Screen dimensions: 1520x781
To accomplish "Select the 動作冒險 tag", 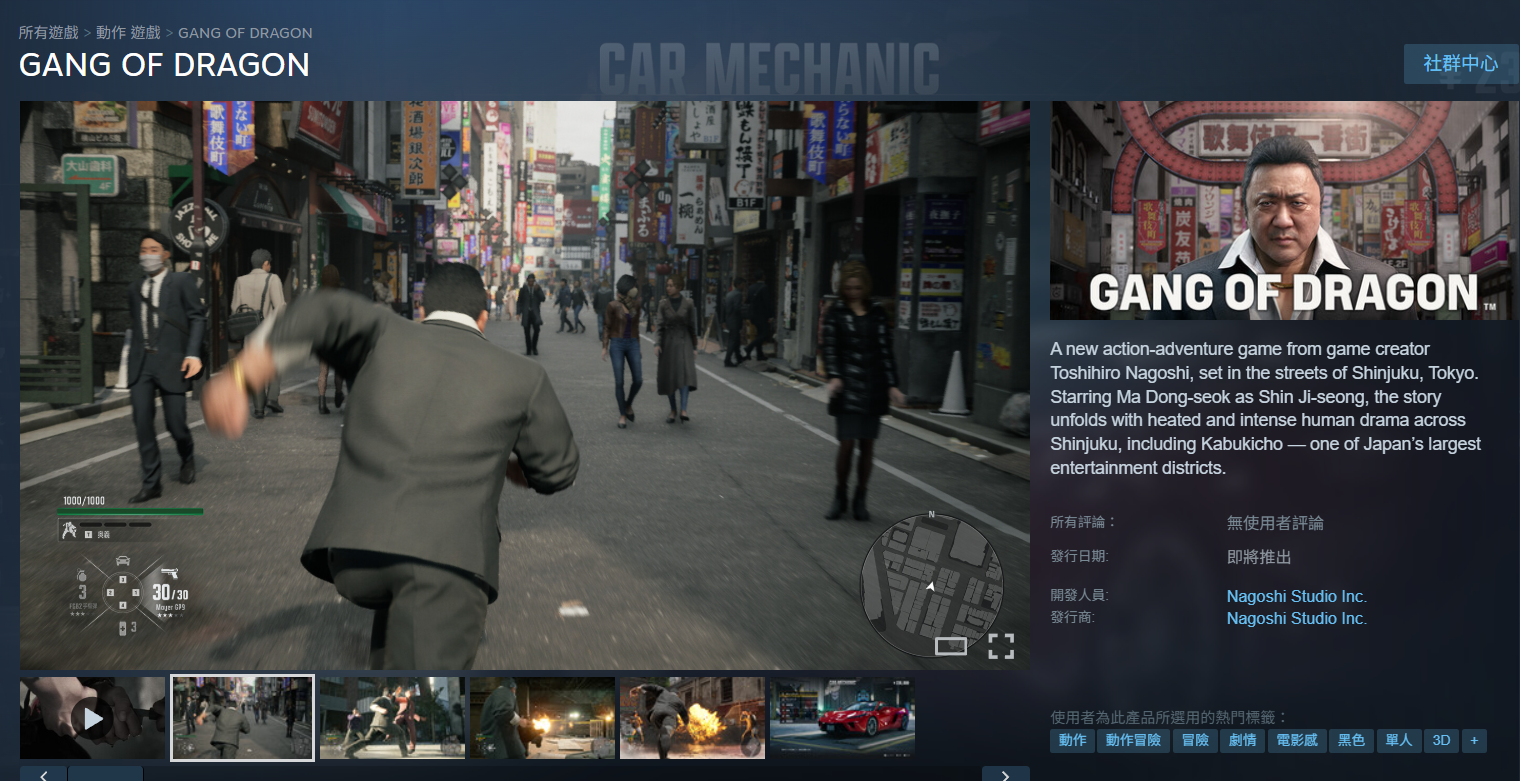I will [1133, 741].
